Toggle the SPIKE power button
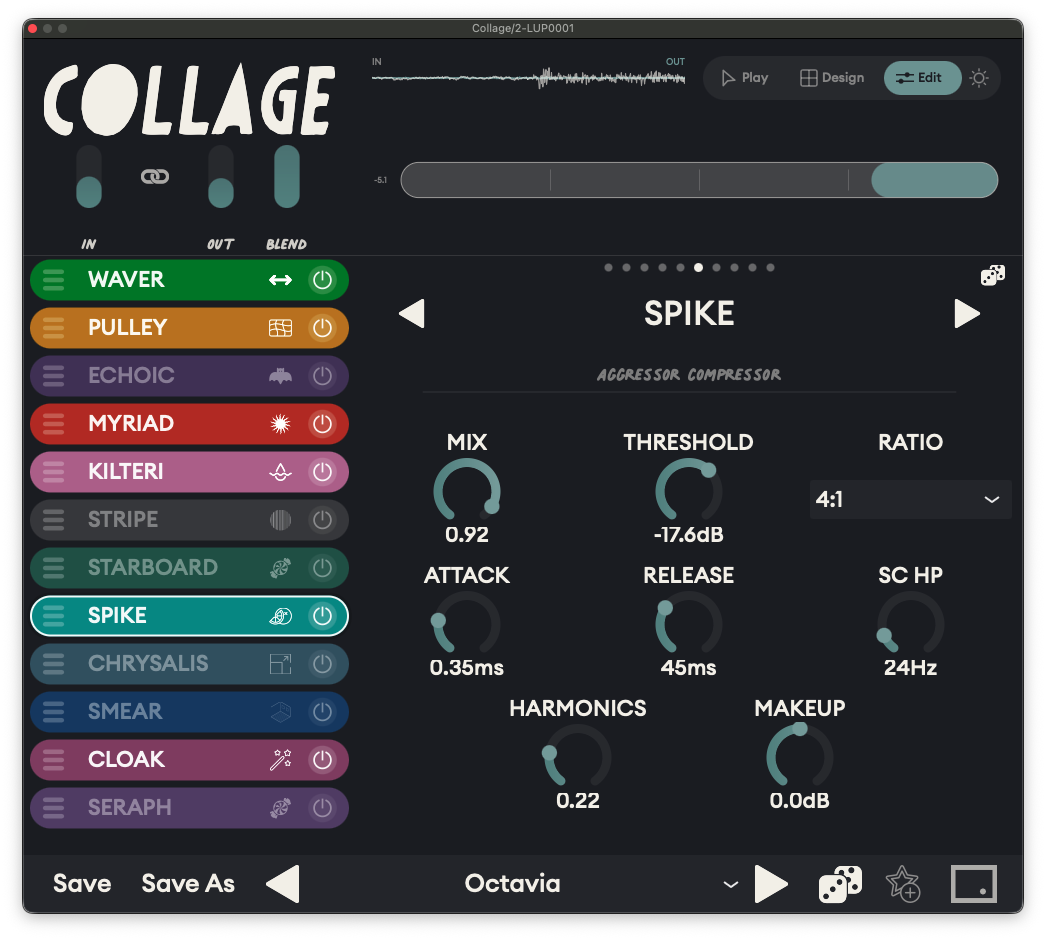This screenshot has width=1046, height=940. pos(322,616)
